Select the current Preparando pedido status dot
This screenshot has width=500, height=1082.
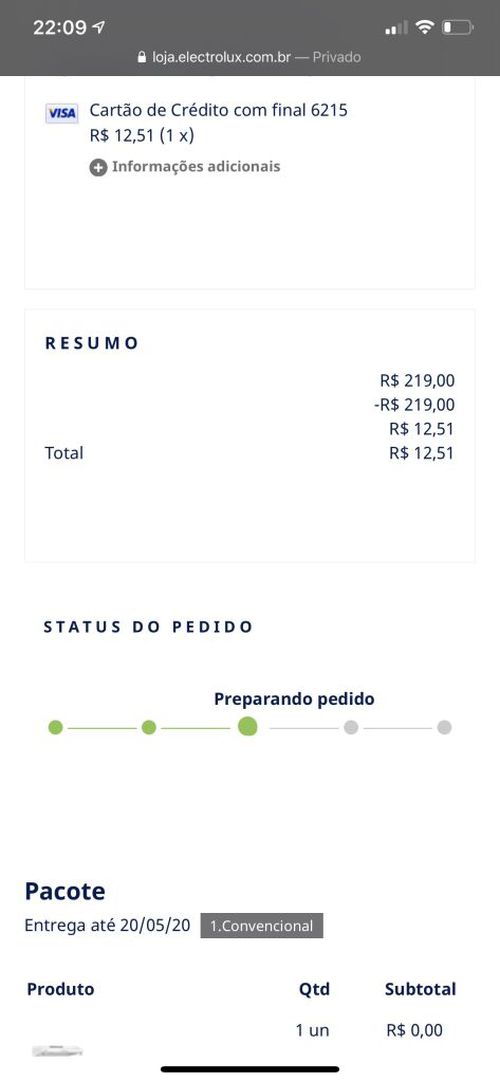tap(248, 727)
